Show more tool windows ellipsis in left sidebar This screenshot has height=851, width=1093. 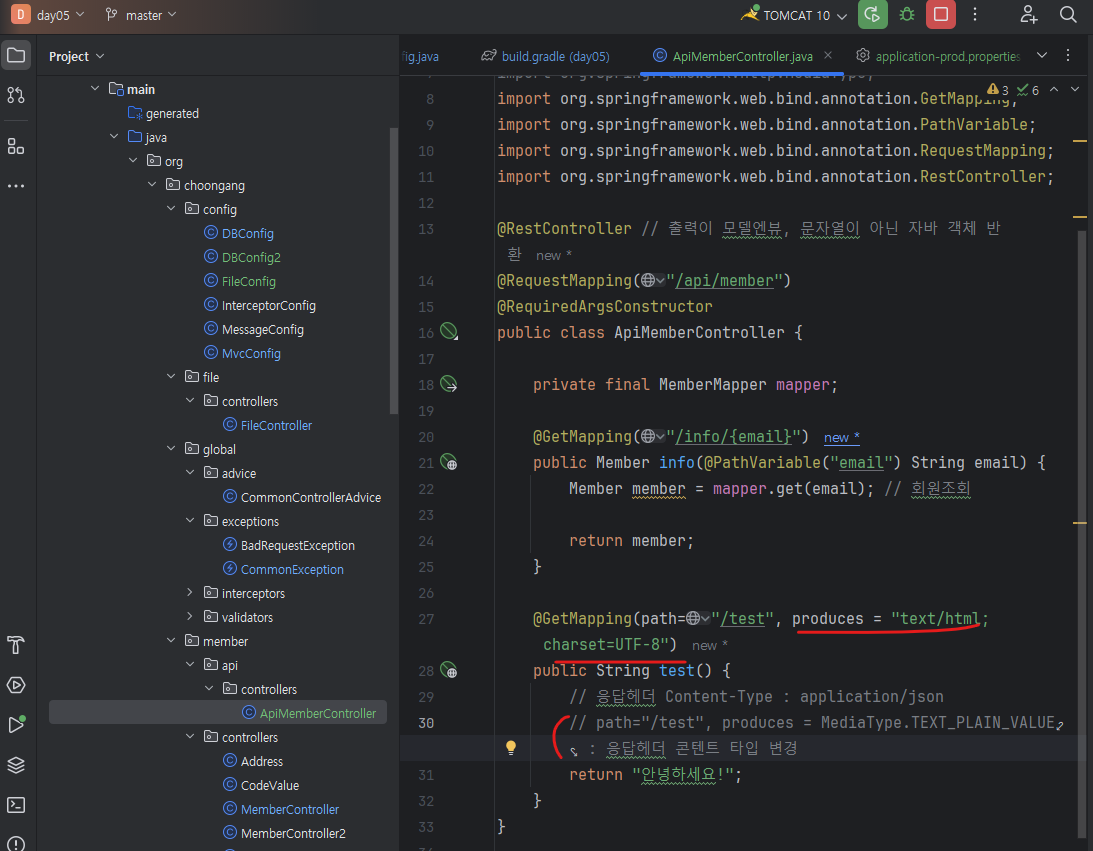coord(16,186)
